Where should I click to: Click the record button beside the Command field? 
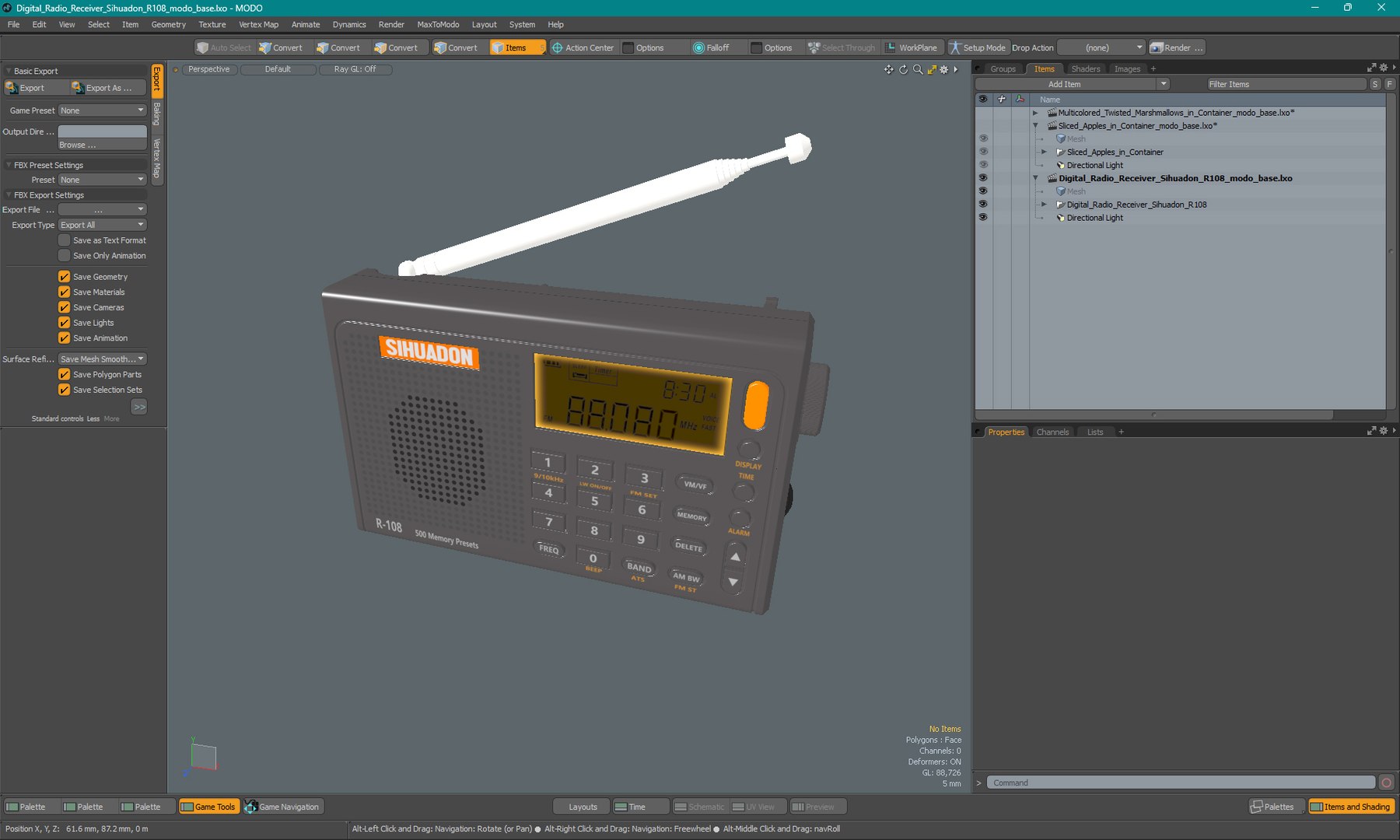(1386, 782)
